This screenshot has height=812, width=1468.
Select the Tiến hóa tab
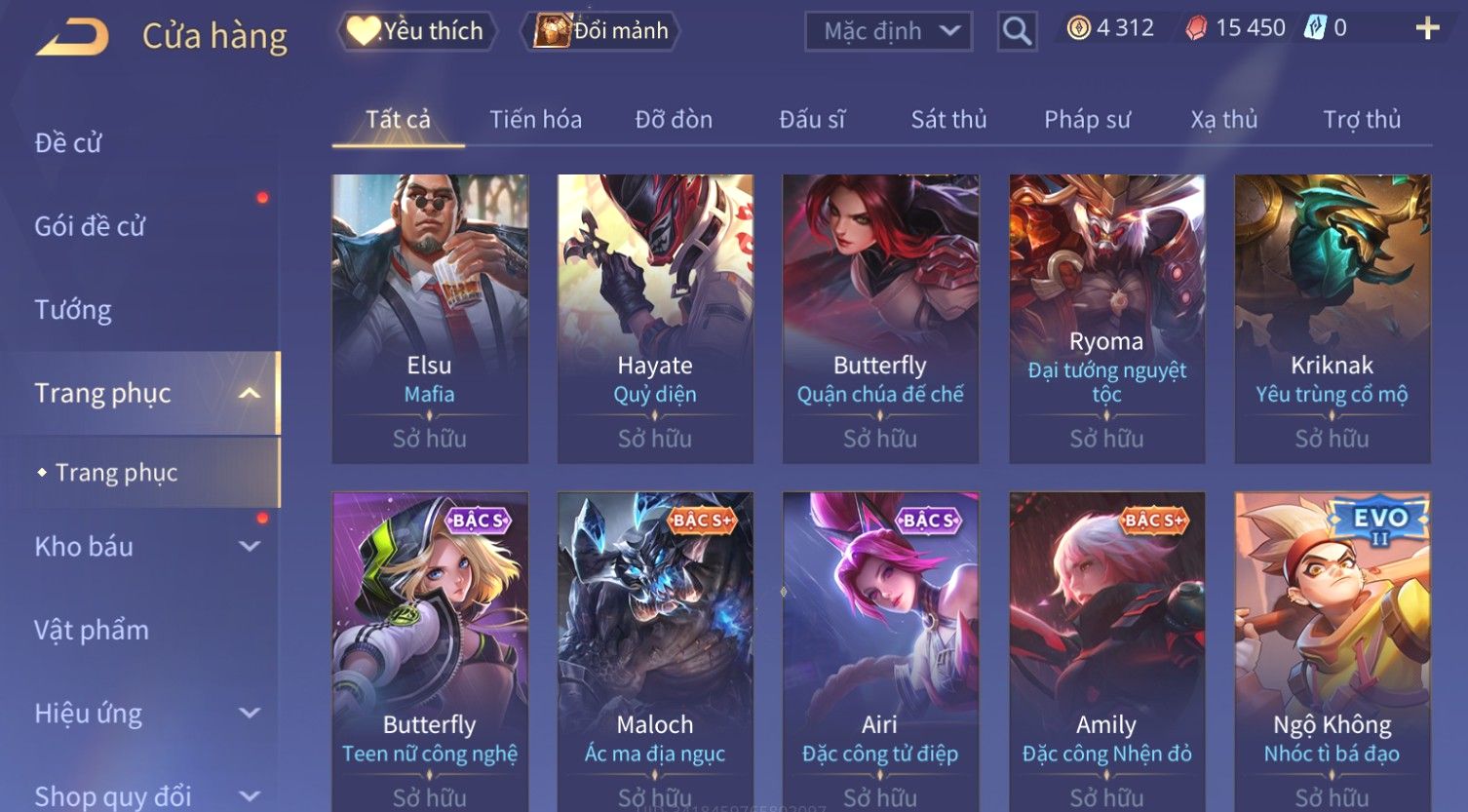click(535, 120)
